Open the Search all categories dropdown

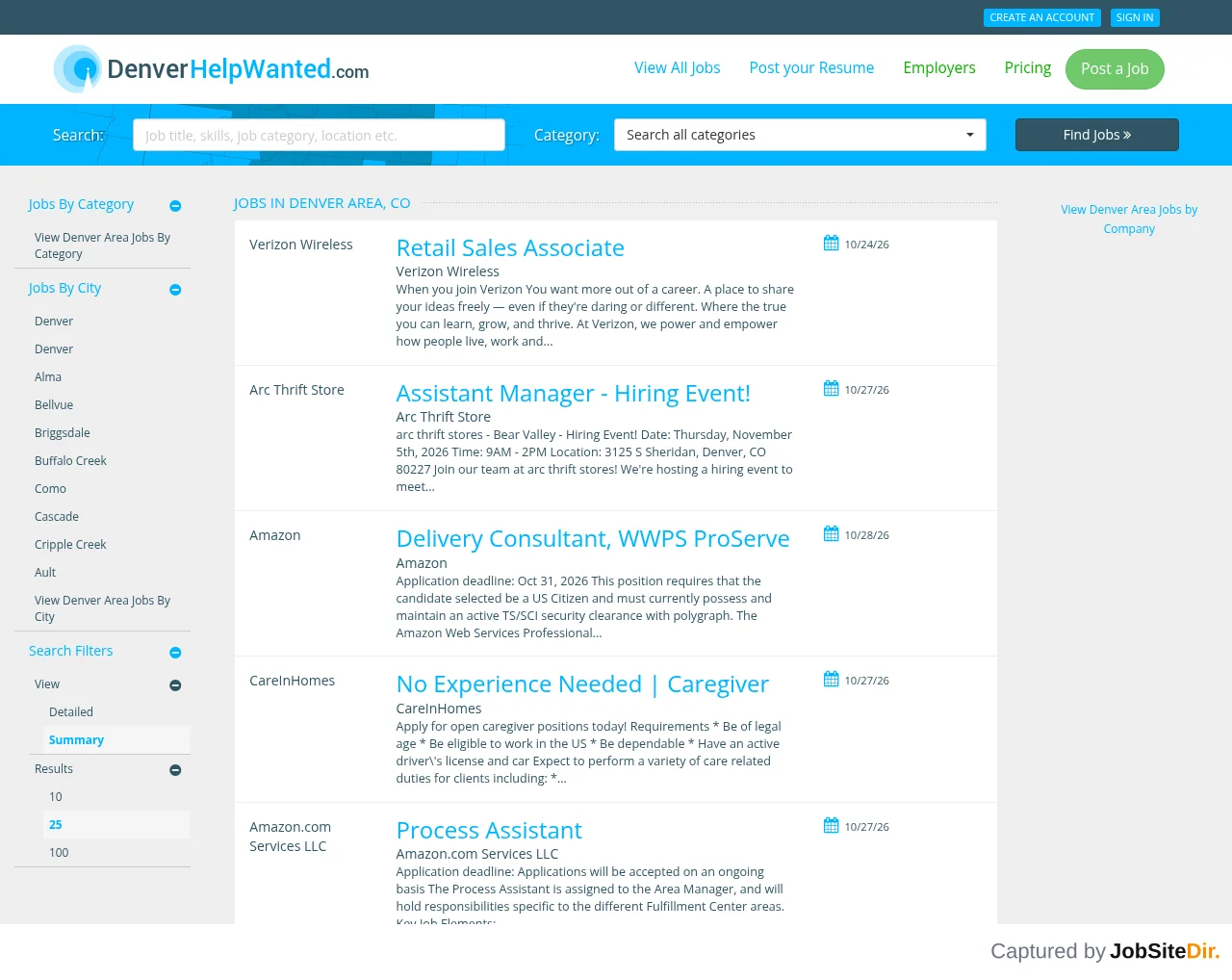(x=801, y=135)
